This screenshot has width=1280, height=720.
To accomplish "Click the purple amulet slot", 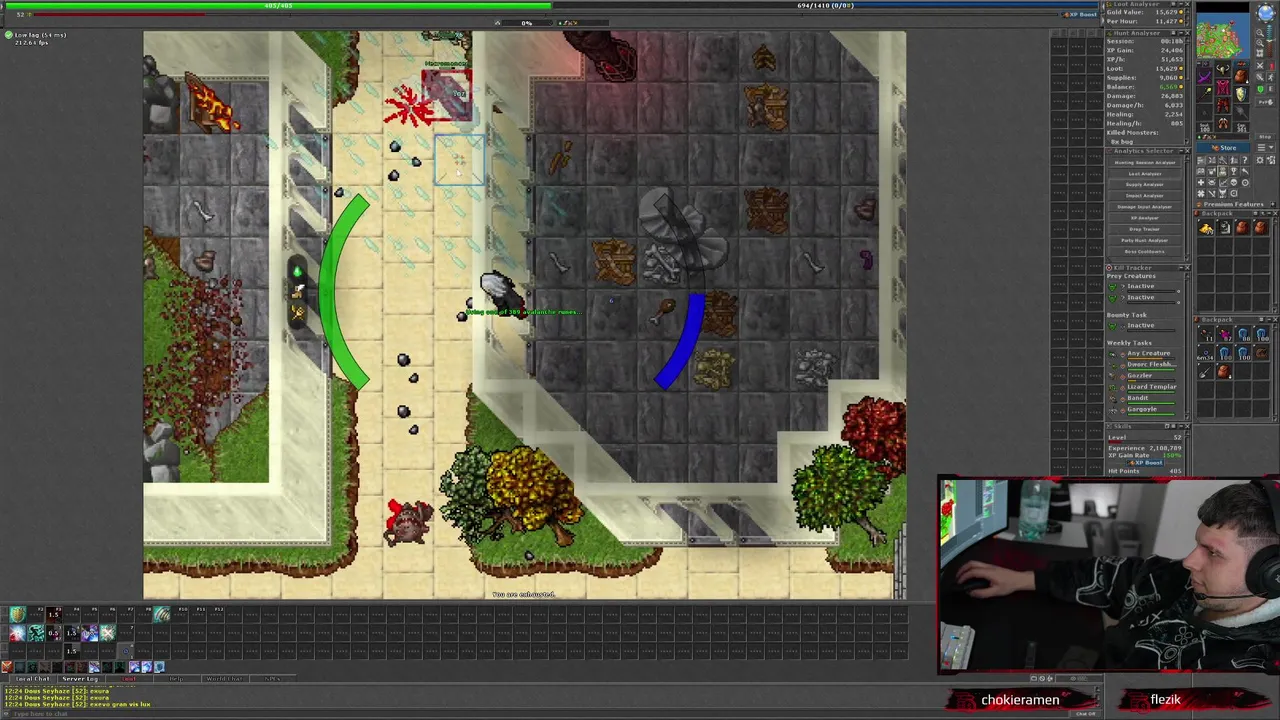I will coord(1205,77).
